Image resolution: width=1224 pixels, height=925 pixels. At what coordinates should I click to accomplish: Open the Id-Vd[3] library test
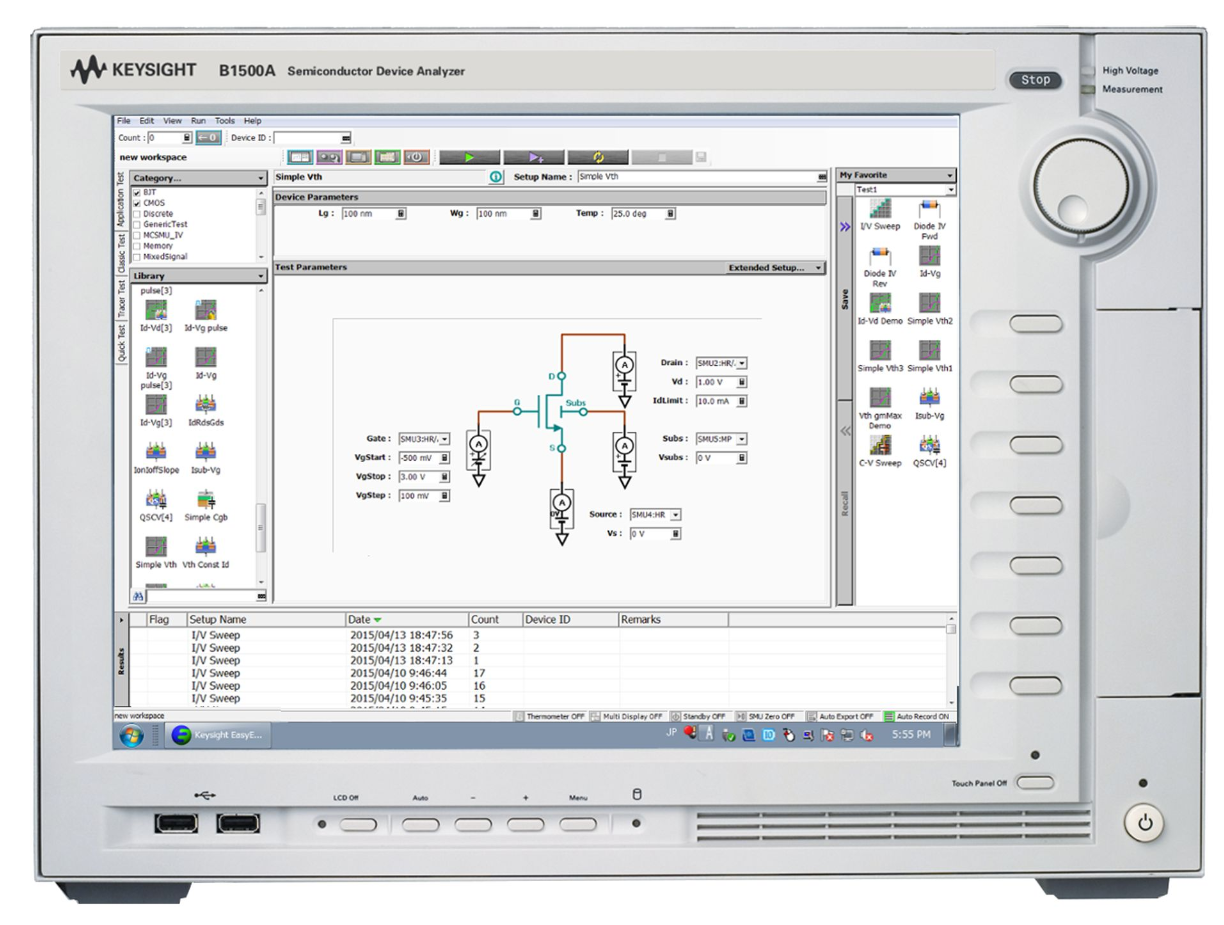[x=156, y=316]
